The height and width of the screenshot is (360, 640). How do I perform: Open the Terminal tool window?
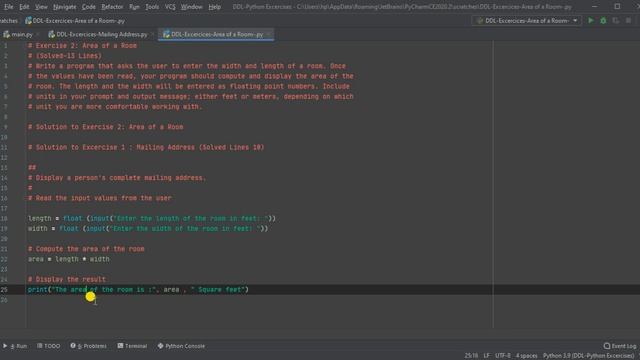(x=132, y=346)
